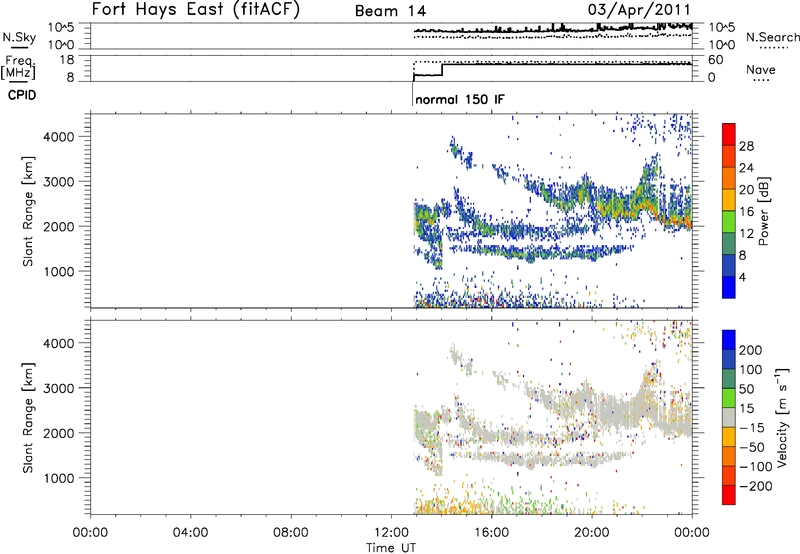Select the '-15' label on Velocity color bar
Image resolution: width=800 pixels, height=554 pixels.
[x=752, y=428]
